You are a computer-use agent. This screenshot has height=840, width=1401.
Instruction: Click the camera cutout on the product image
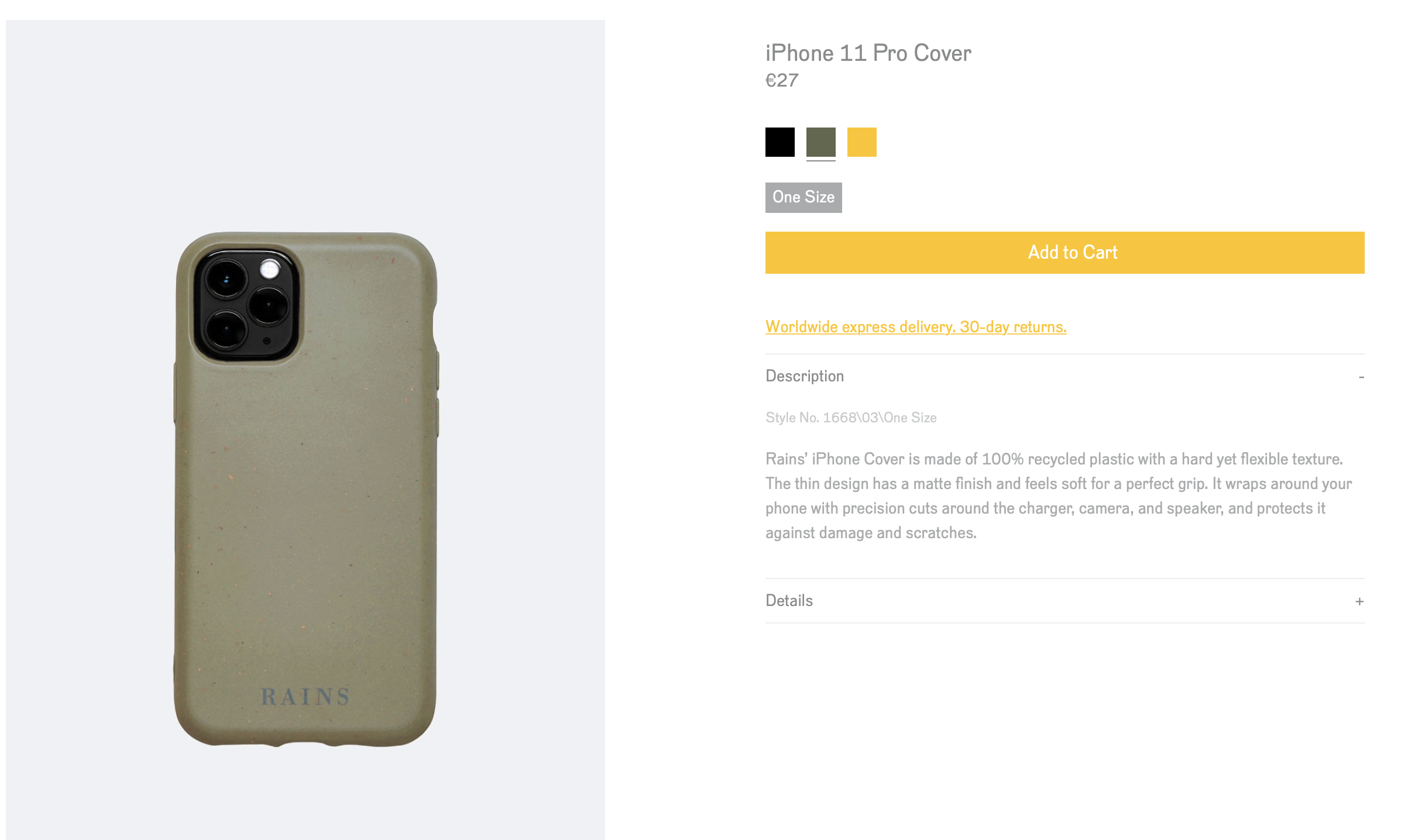coord(246,305)
